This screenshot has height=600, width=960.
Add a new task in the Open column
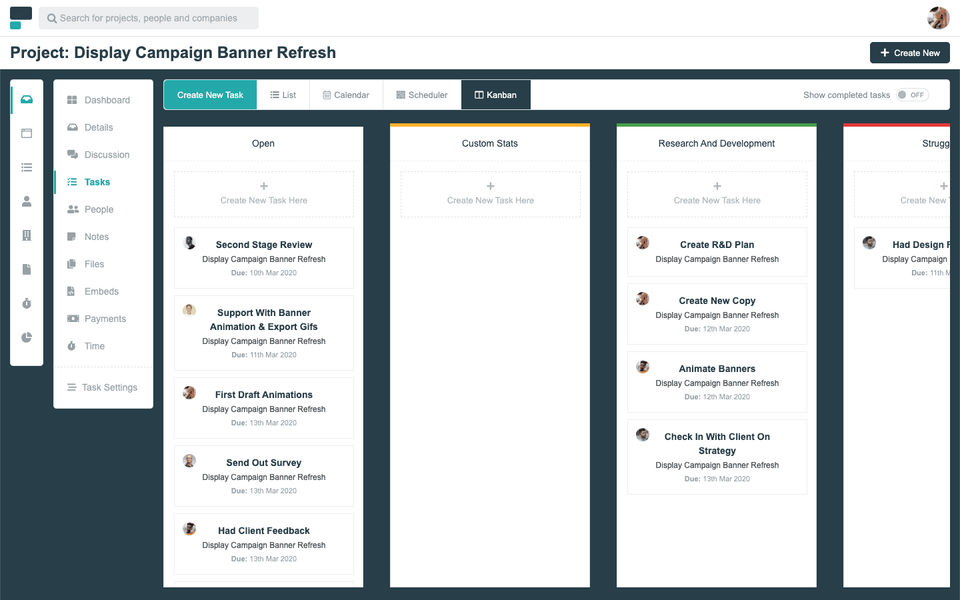pos(264,194)
